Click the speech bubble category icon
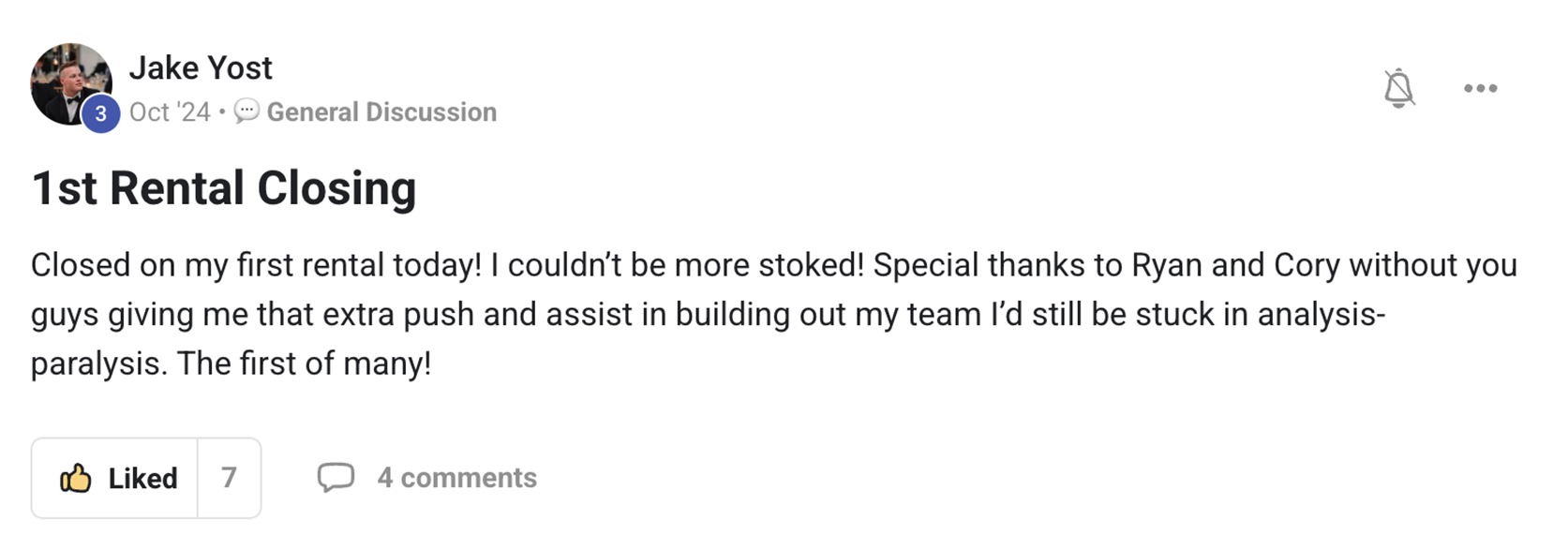This screenshot has width=1568, height=549. 246,111
